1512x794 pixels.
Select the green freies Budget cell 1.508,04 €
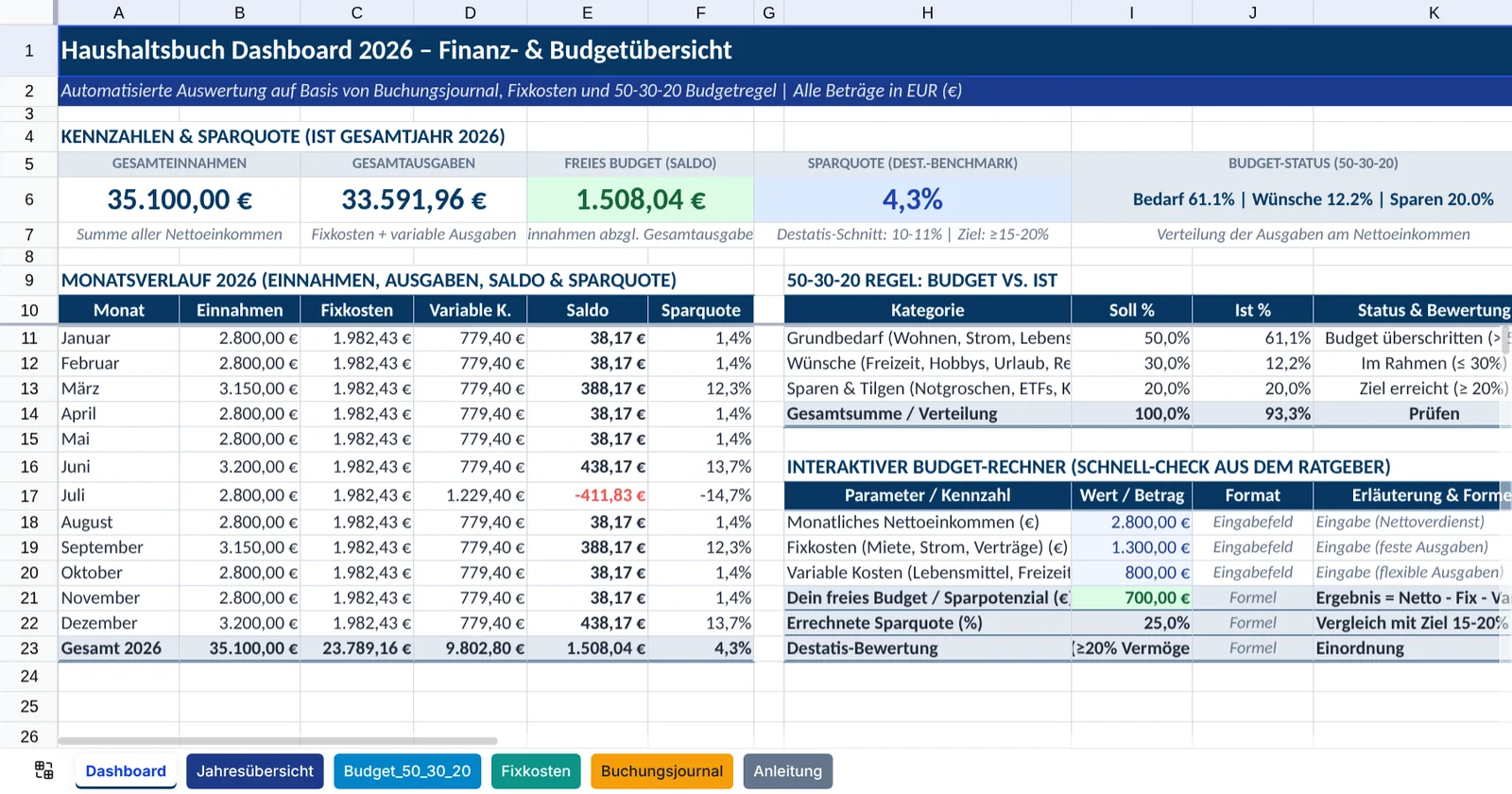click(x=641, y=199)
